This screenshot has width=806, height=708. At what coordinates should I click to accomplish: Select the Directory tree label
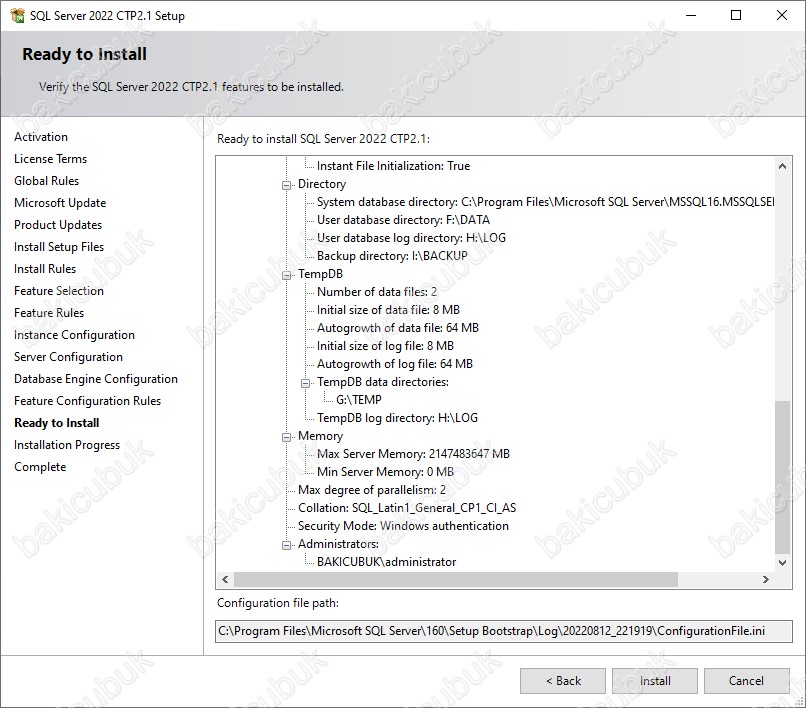pyautogui.click(x=322, y=184)
